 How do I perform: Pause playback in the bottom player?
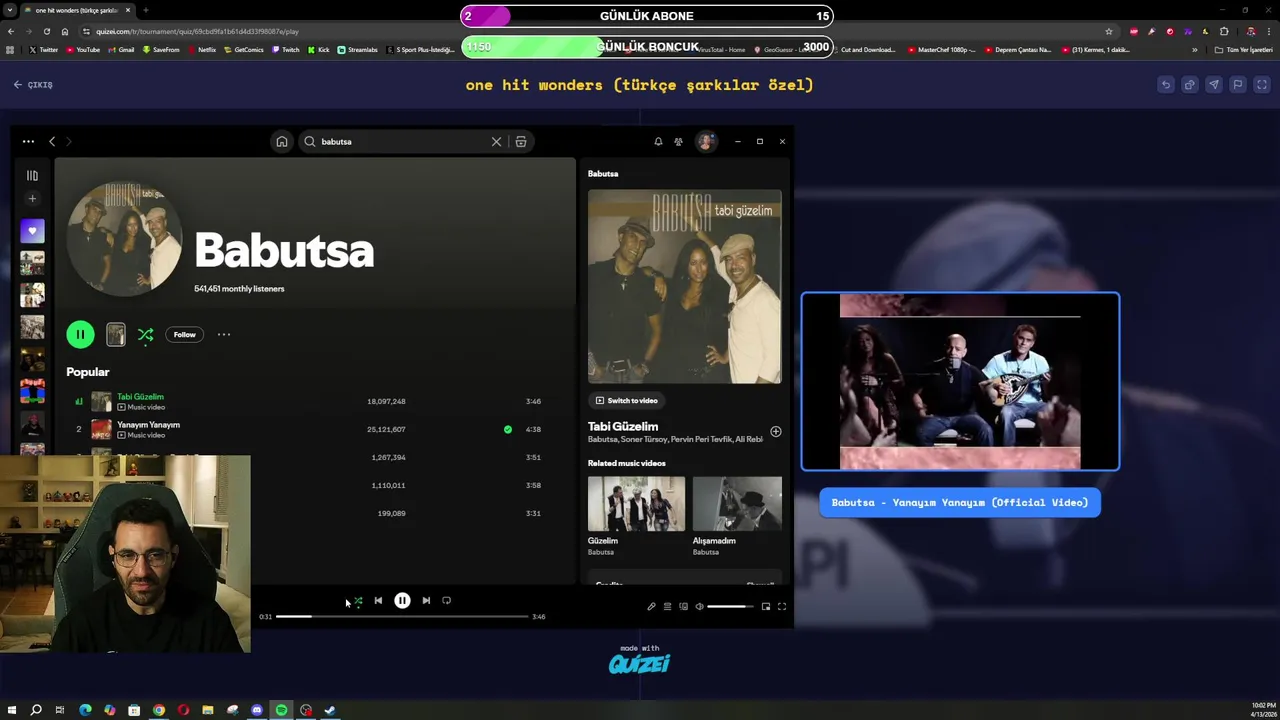[x=402, y=601]
